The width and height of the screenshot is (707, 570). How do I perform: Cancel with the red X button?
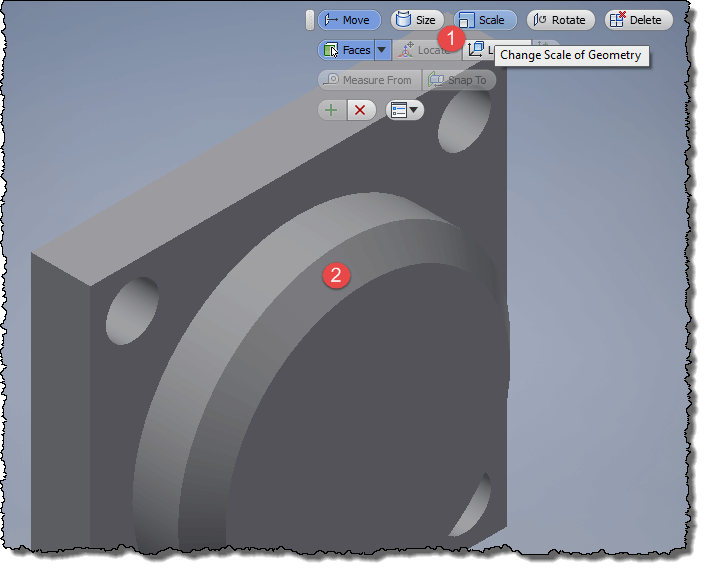(361, 110)
